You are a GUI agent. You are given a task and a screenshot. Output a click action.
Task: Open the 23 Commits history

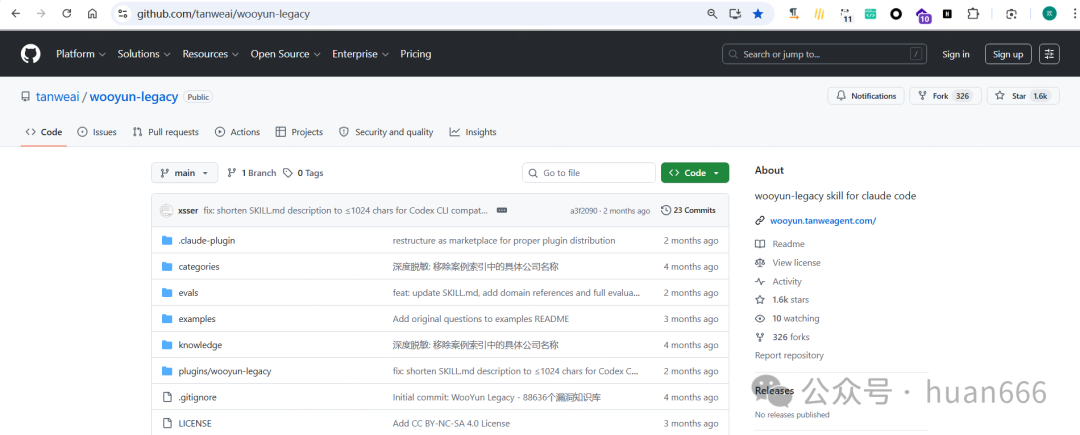[x=688, y=210]
